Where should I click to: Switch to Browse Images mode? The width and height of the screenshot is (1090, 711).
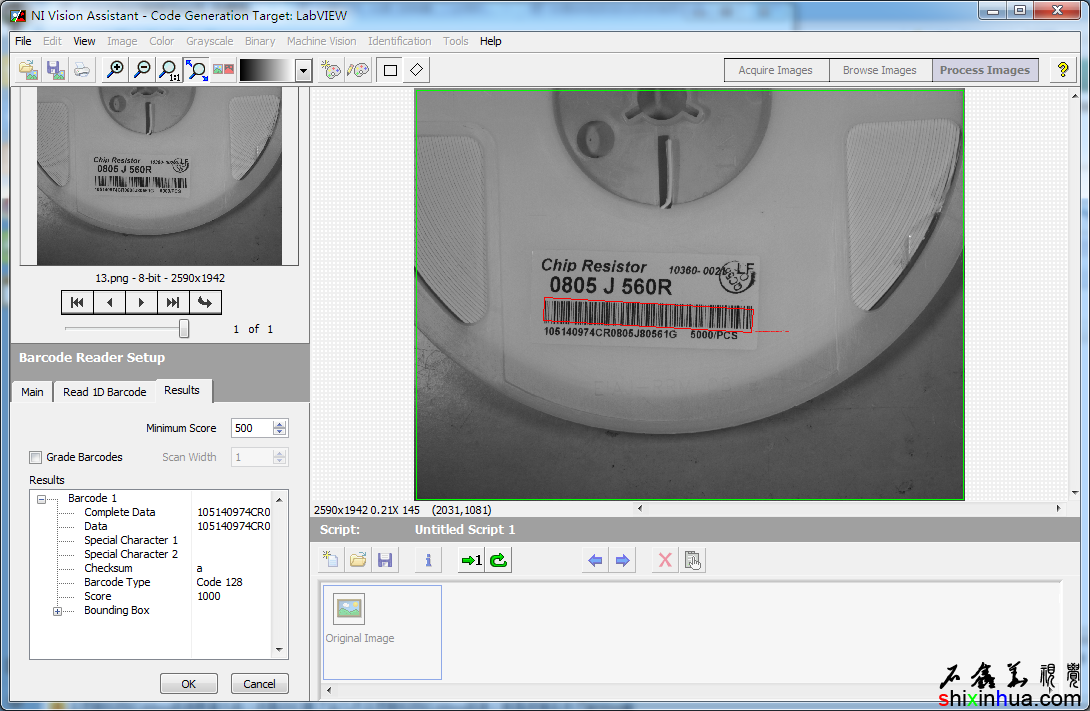tap(879, 70)
